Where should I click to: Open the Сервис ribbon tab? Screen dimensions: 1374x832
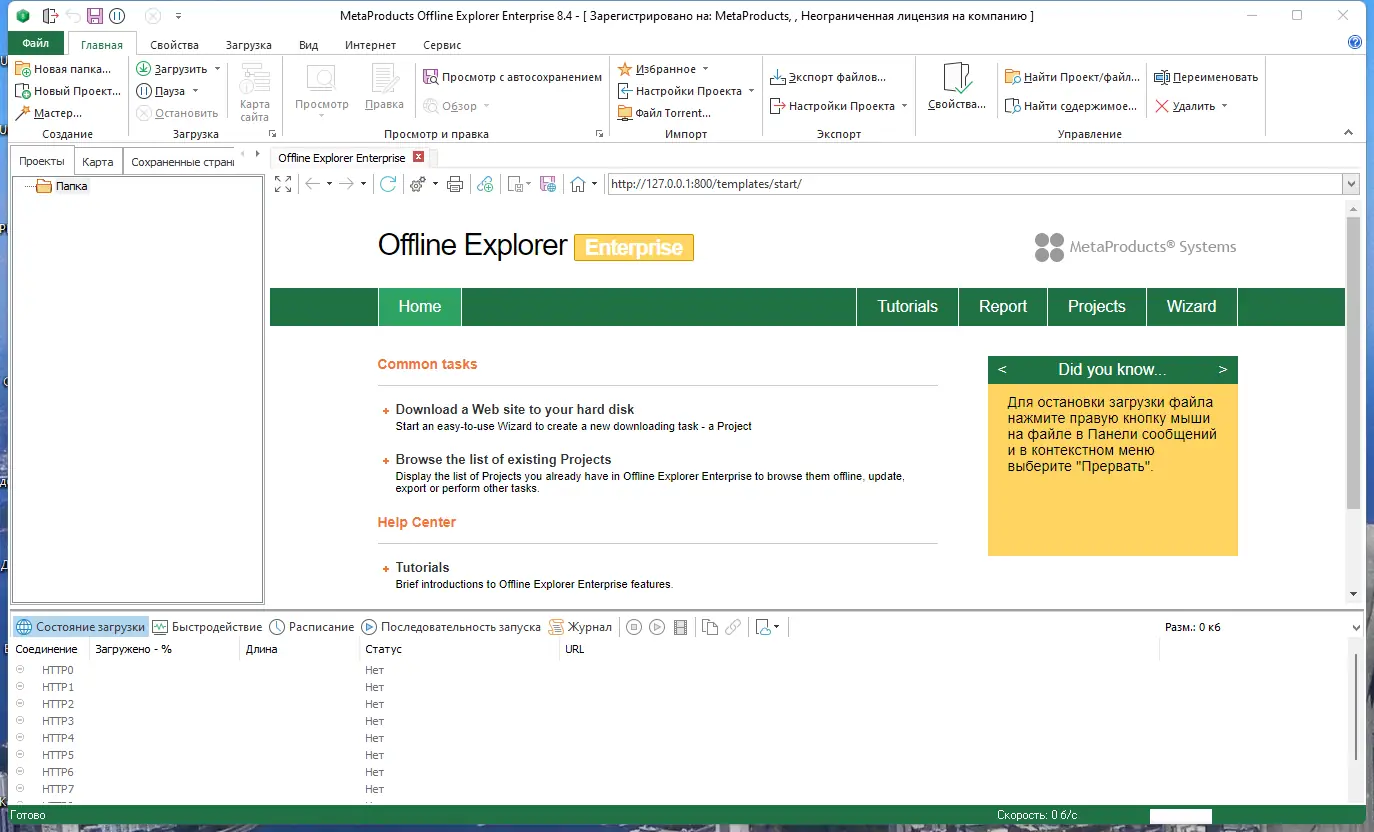click(442, 45)
